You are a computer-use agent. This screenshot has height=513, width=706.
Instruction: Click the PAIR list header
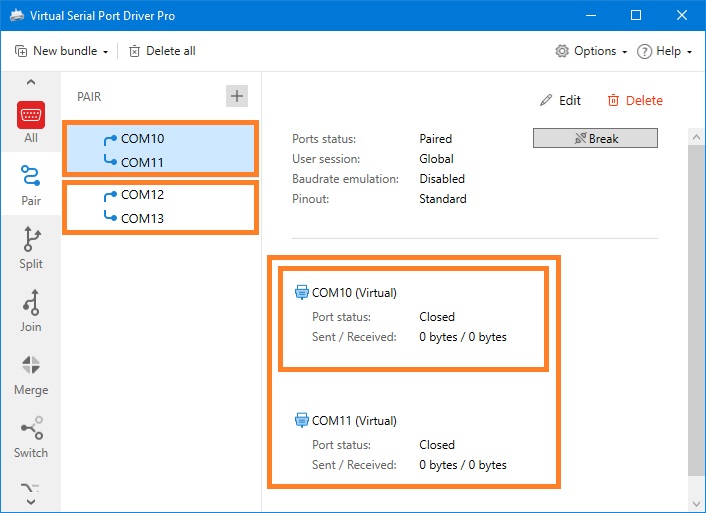click(x=89, y=96)
